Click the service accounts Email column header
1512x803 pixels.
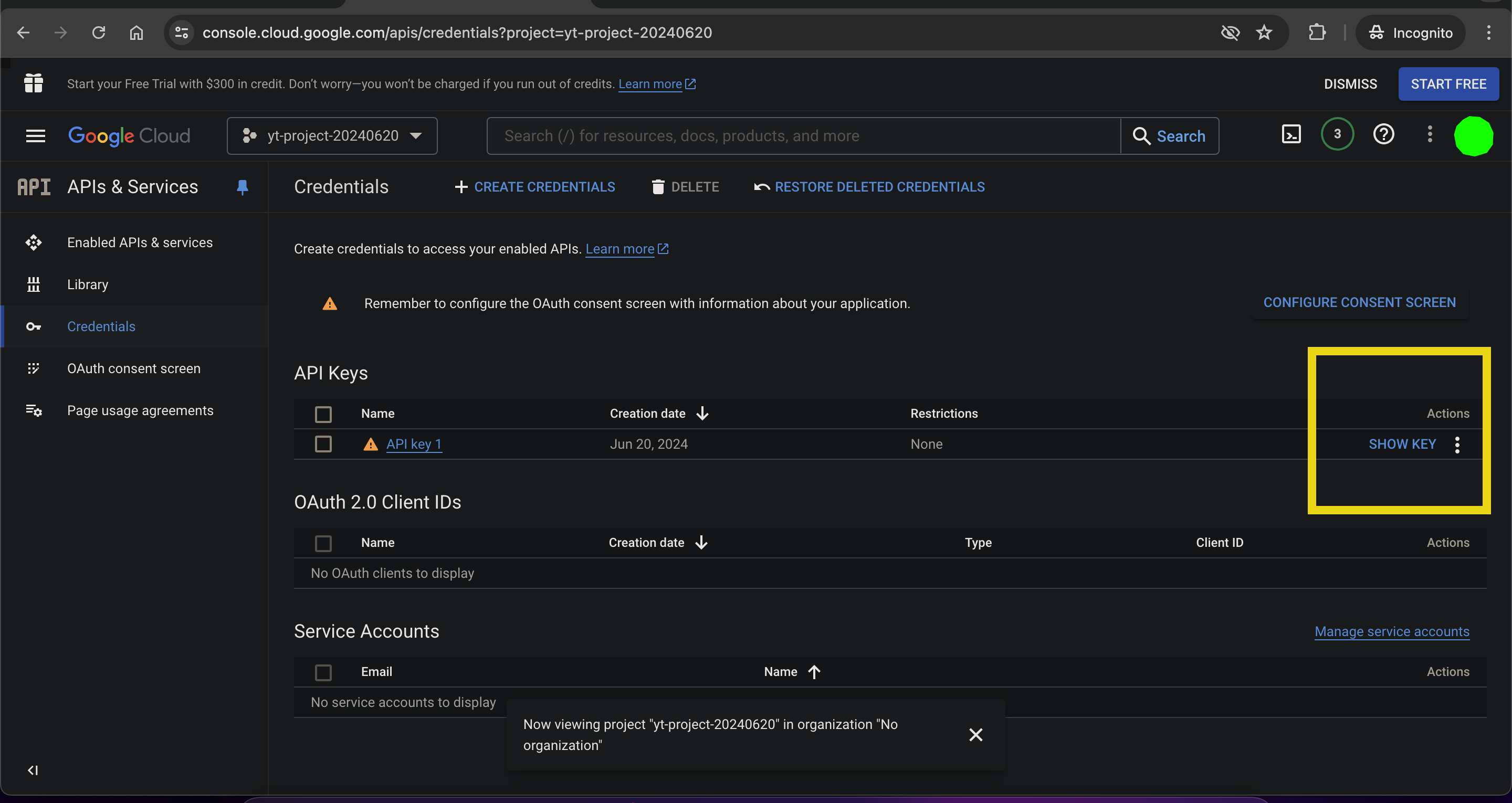pos(376,672)
